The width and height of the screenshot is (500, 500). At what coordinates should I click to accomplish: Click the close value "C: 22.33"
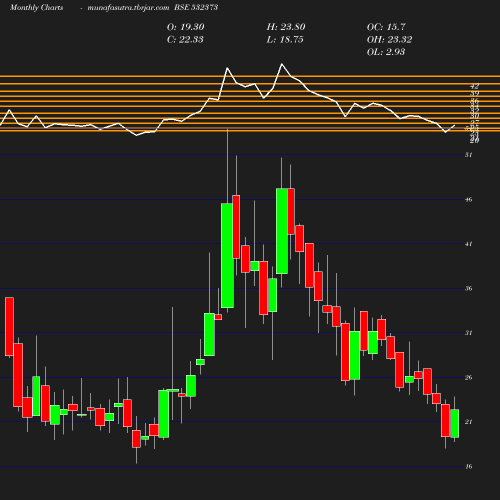tap(185, 39)
